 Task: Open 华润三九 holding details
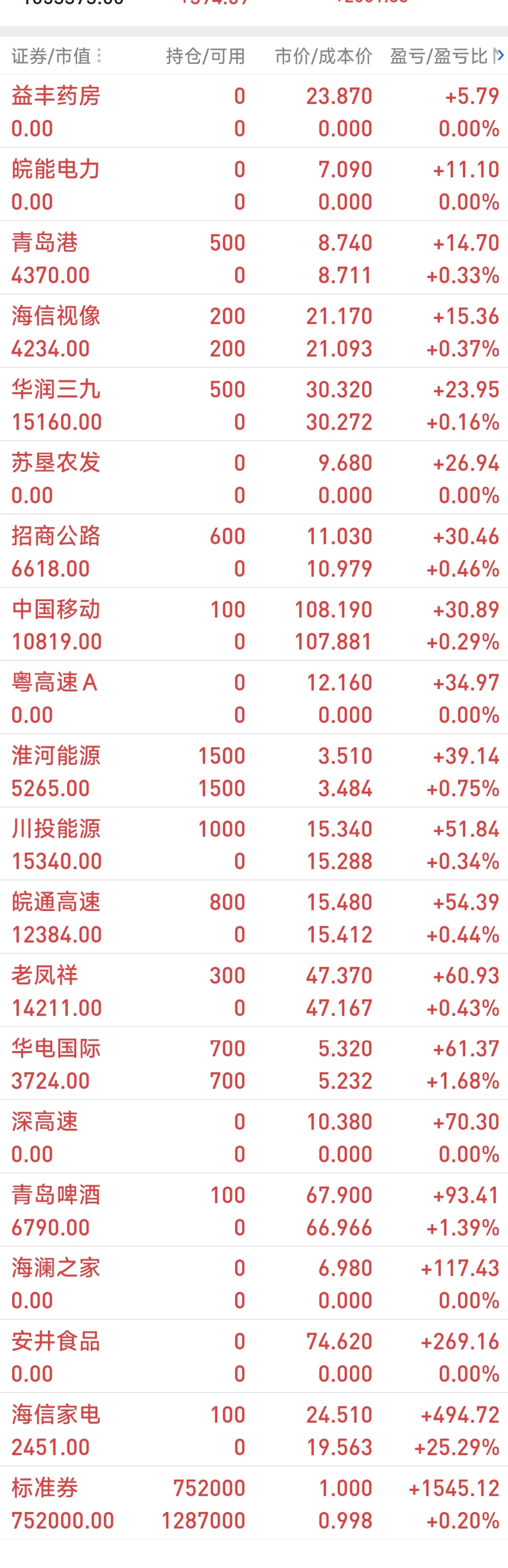pos(254,405)
